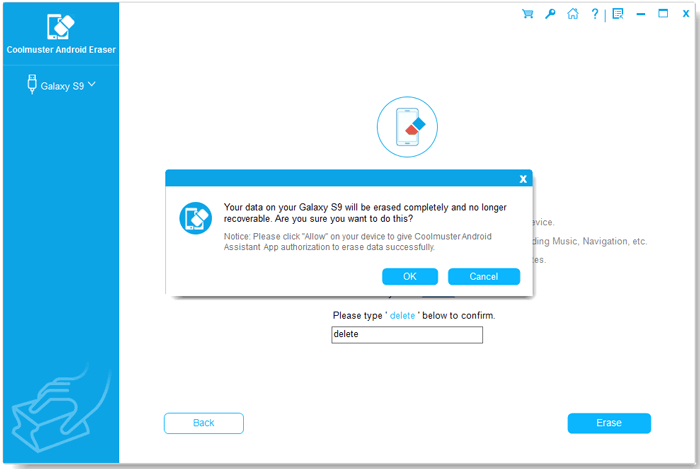Click 'Coolmuster Android Eraser' title text
700x469 pixels.
tap(61, 50)
